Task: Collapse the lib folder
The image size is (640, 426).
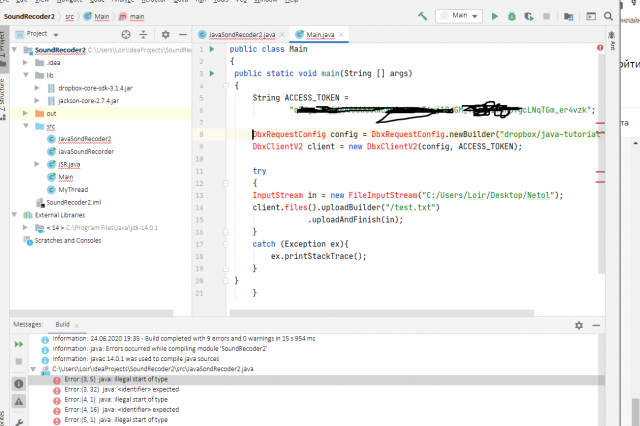Action: pos(25,75)
